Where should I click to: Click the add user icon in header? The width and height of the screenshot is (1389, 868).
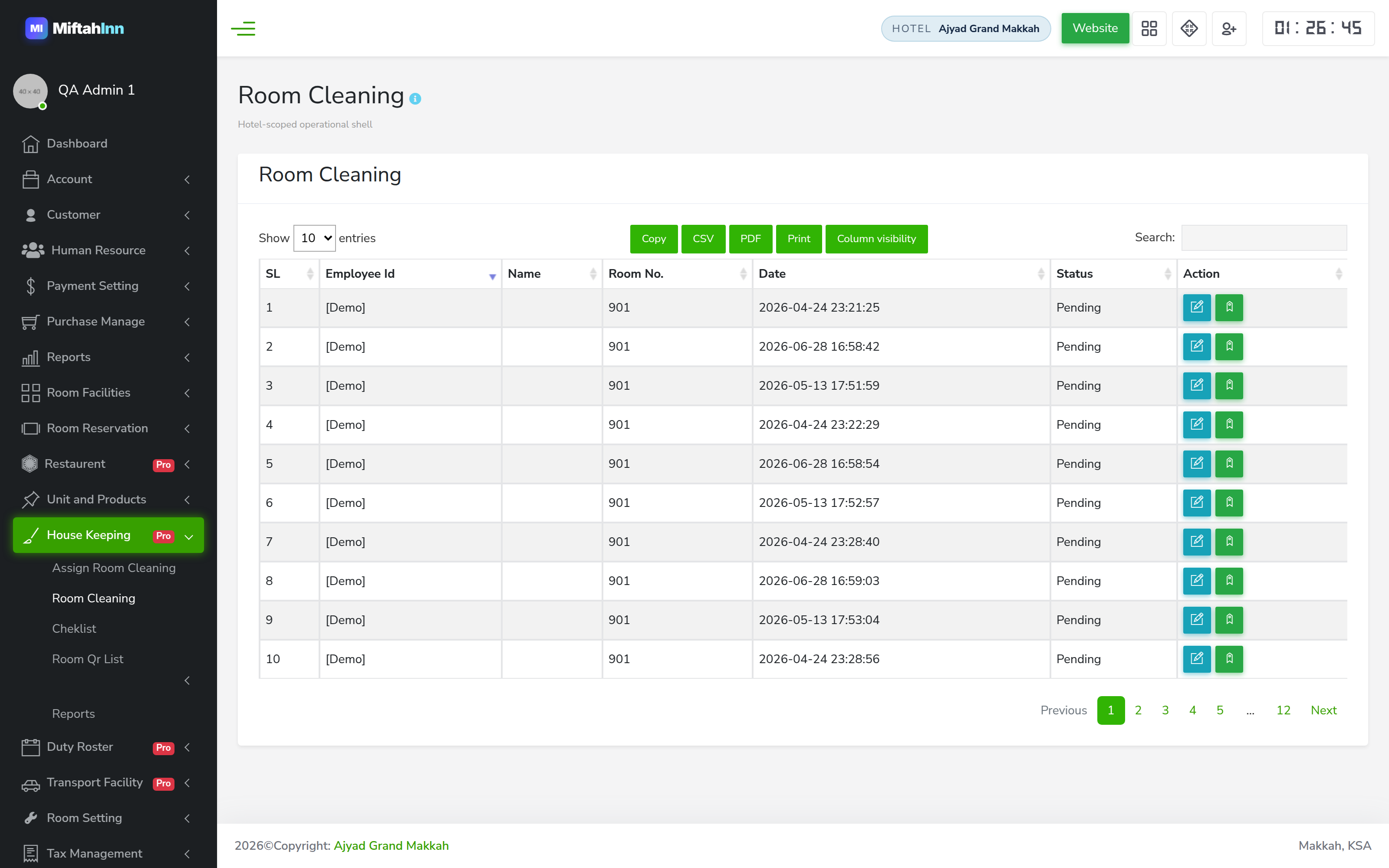pyautogui.click(x=1229, y=28)
